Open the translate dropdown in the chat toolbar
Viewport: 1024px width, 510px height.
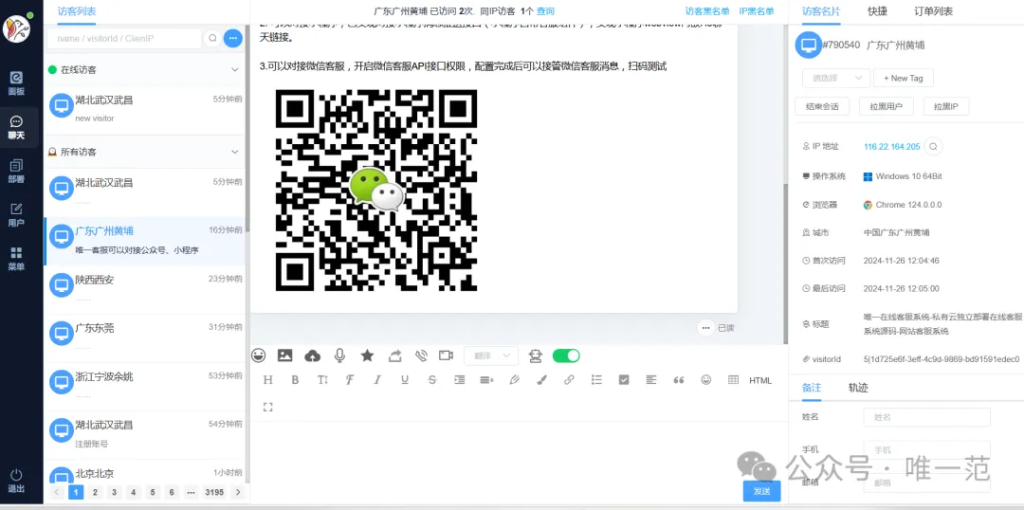491,356
